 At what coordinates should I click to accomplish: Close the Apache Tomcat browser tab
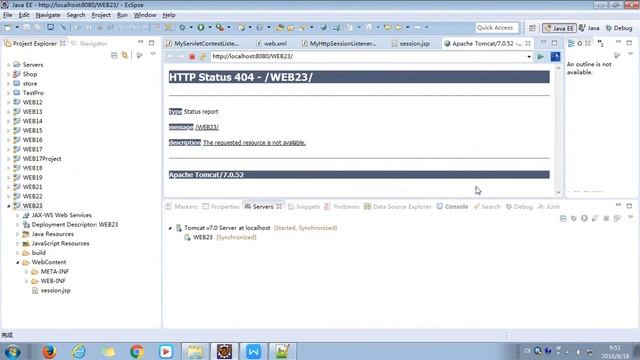528,43
